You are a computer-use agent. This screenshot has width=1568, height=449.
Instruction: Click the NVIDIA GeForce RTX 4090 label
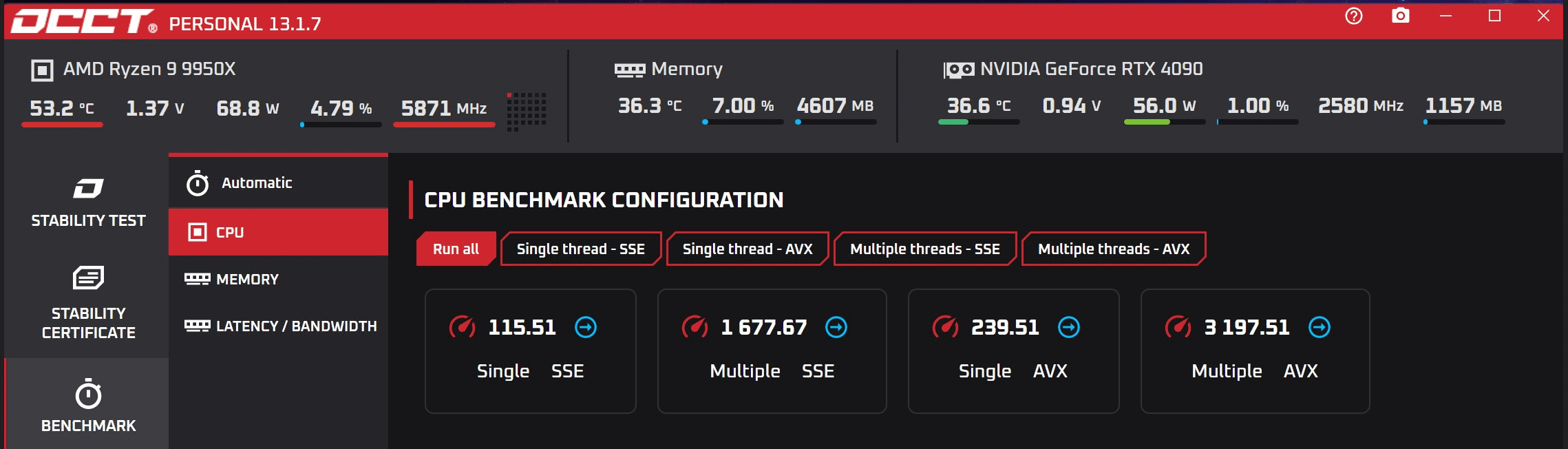1091,69
